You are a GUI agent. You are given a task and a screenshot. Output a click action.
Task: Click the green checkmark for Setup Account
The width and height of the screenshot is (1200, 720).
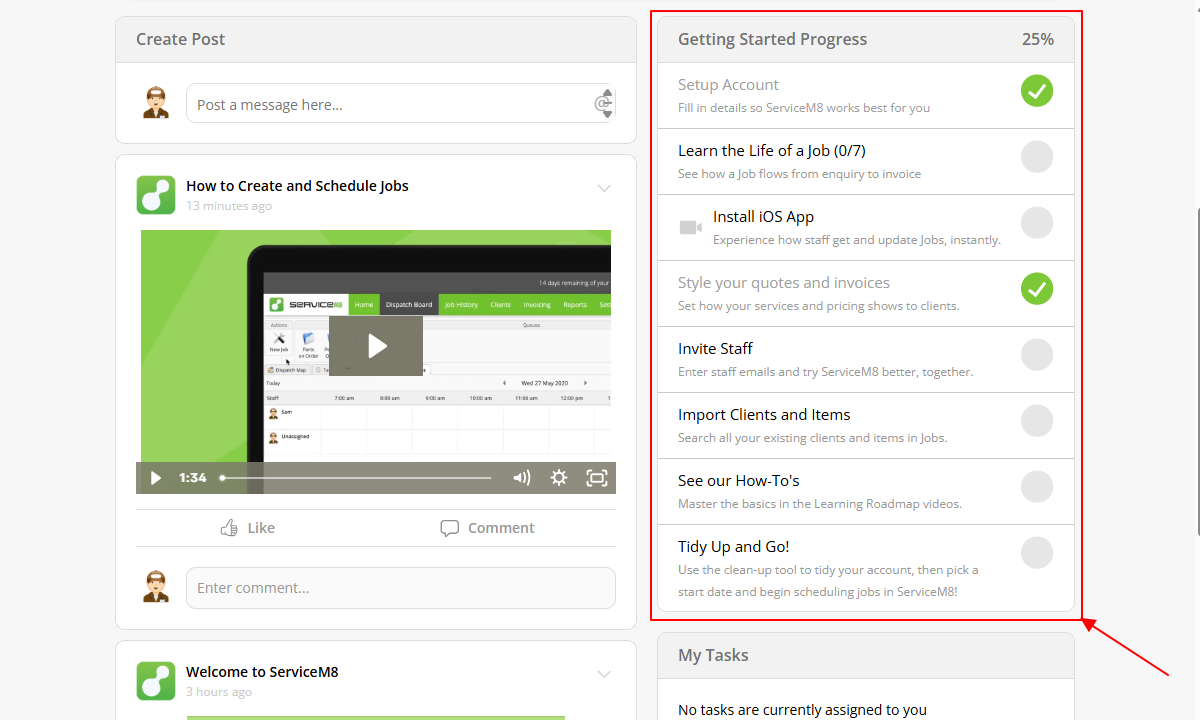pyautogui.click(x=1037, y=91)
